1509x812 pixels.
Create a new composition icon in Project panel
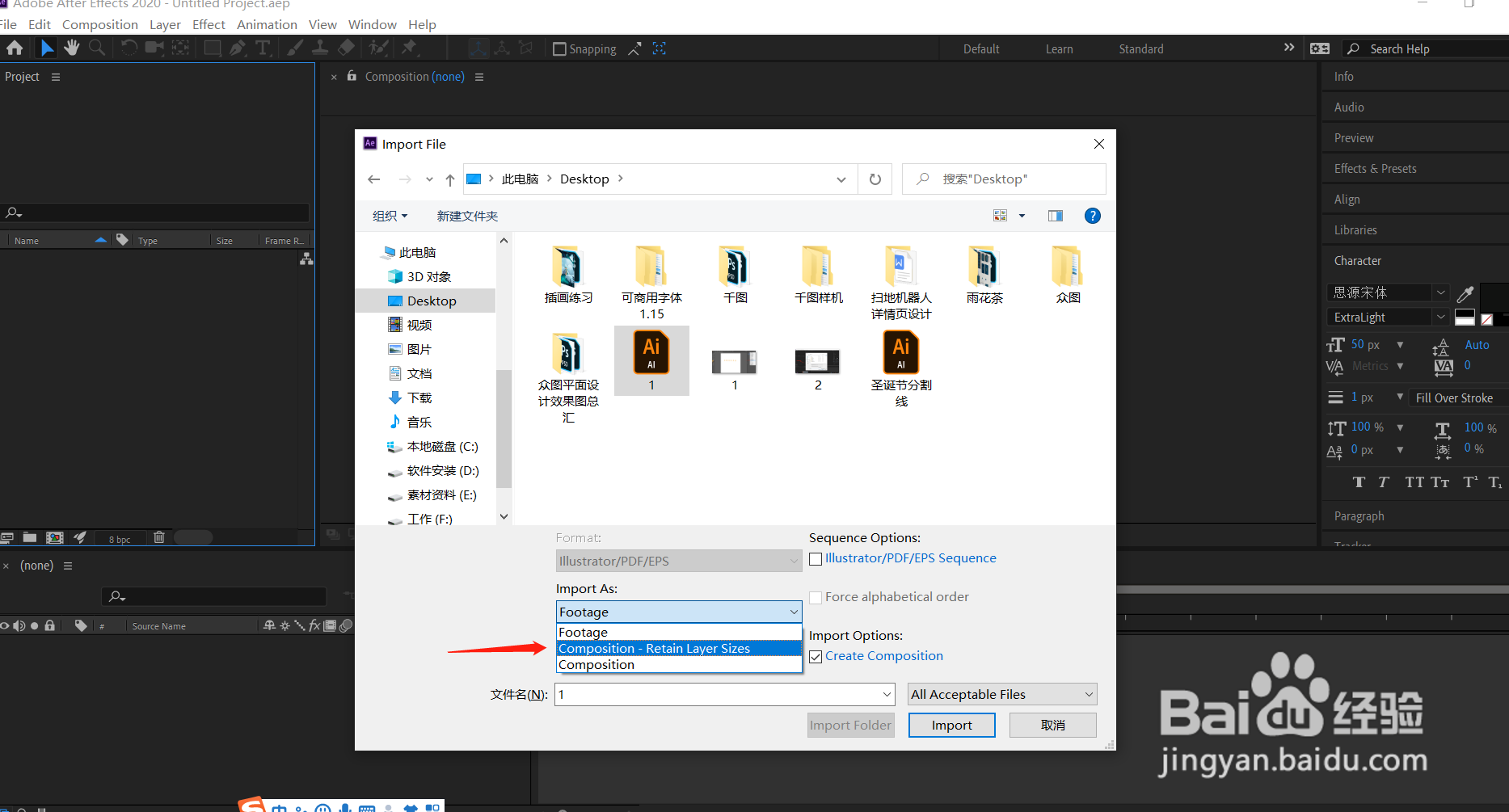pyautogui.click(x=55, y=537)
